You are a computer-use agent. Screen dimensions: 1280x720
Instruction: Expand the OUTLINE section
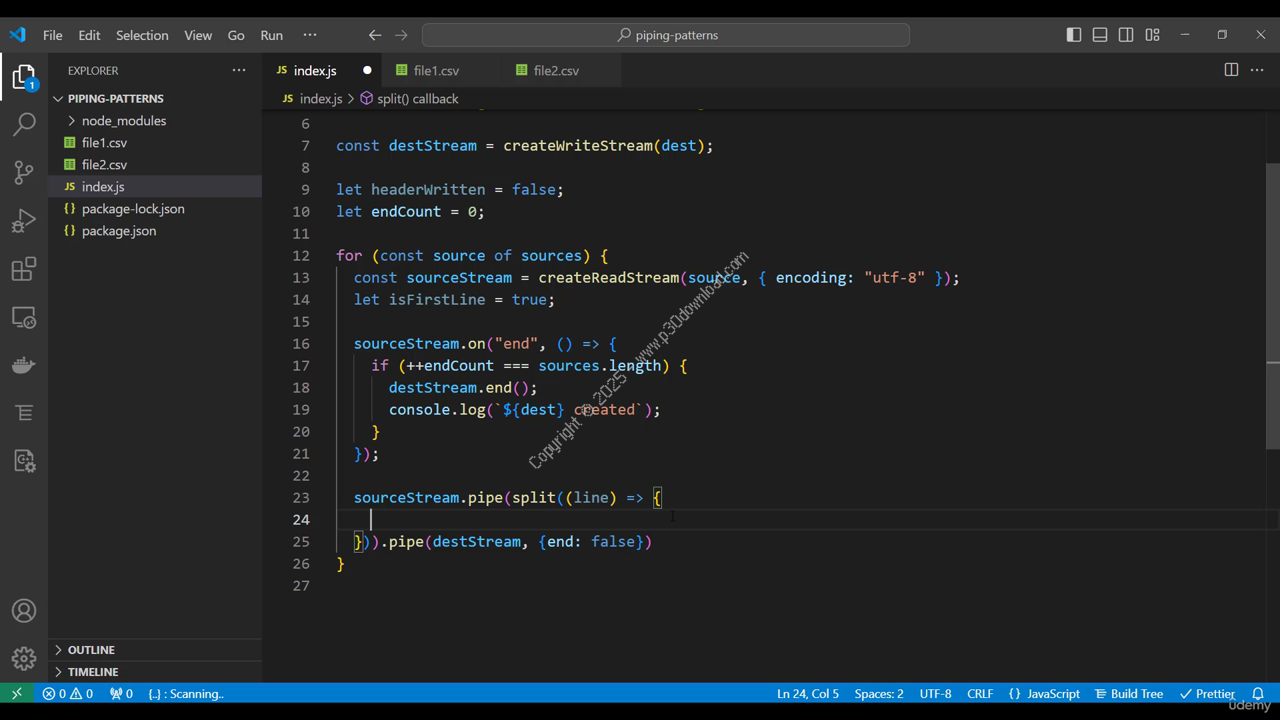tap(155, 650)
